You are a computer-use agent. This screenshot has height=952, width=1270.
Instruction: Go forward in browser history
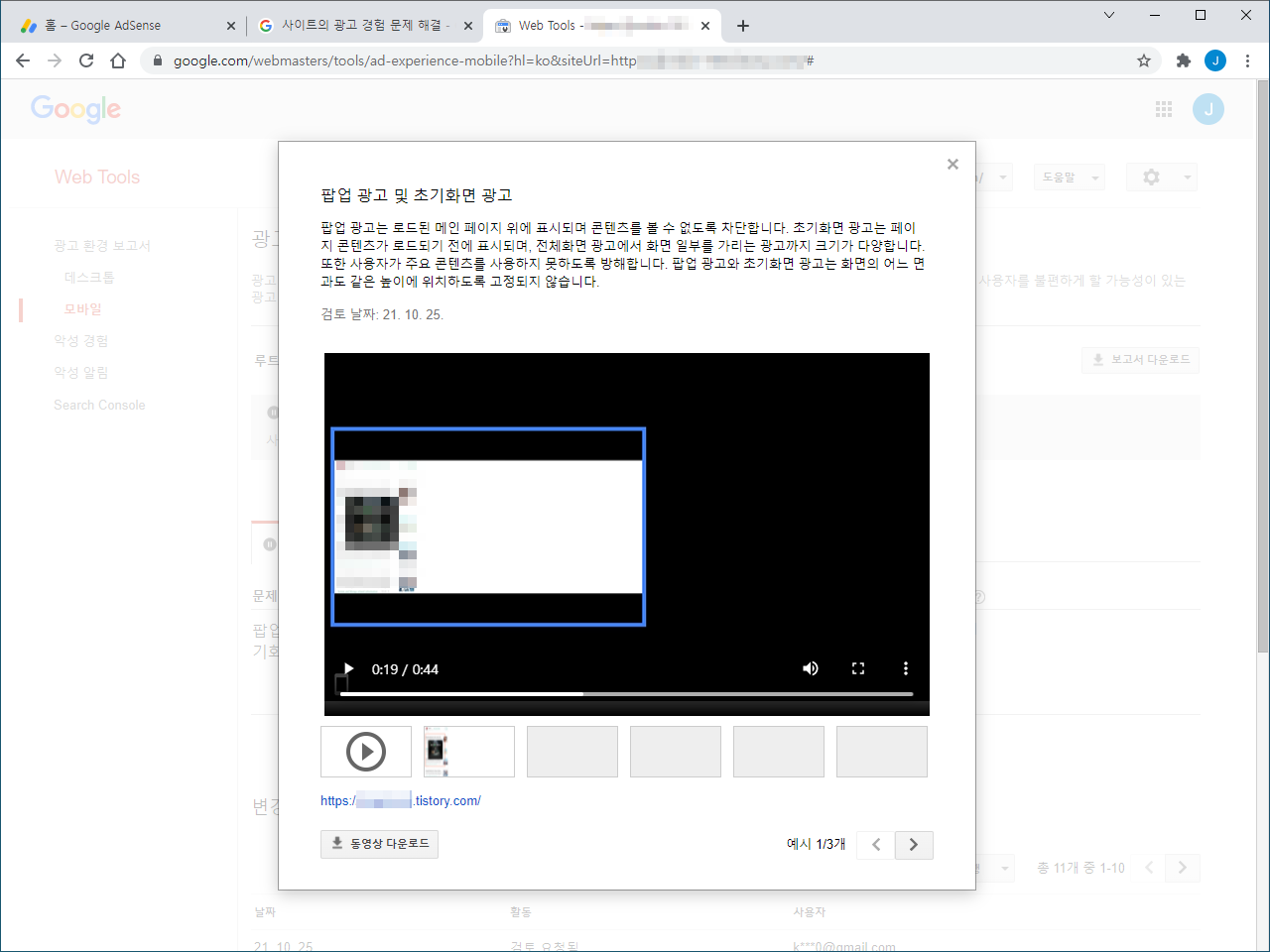tap(55, 60)
